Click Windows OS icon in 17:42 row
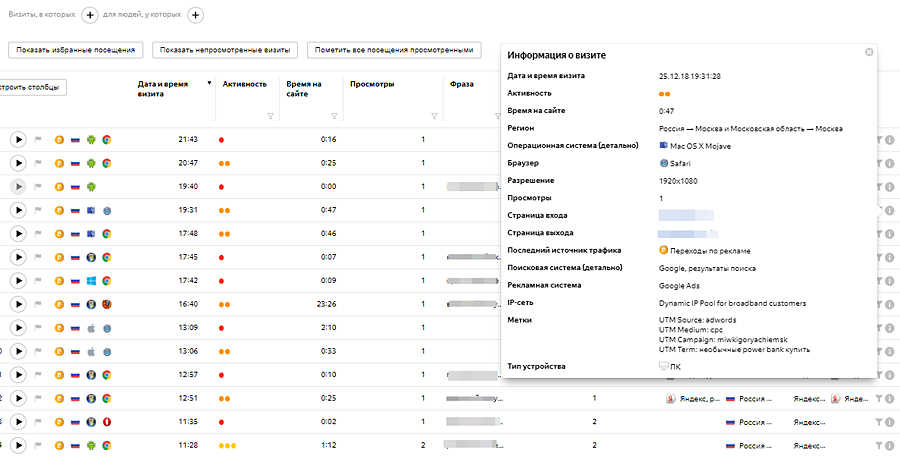Image resolution: width=900 pixels, height=456 pixels. 91,280
